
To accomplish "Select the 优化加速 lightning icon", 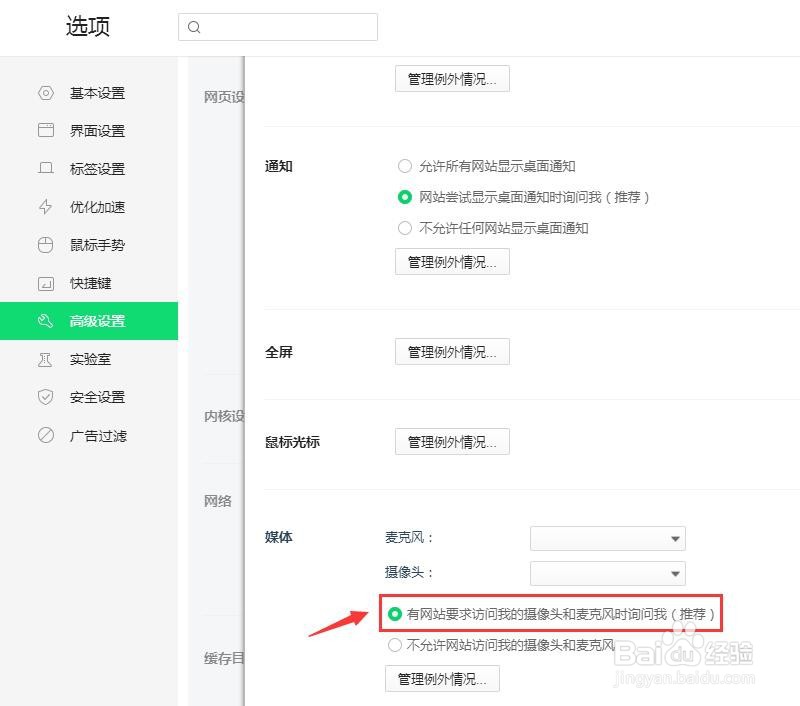I will coord(46,207).
